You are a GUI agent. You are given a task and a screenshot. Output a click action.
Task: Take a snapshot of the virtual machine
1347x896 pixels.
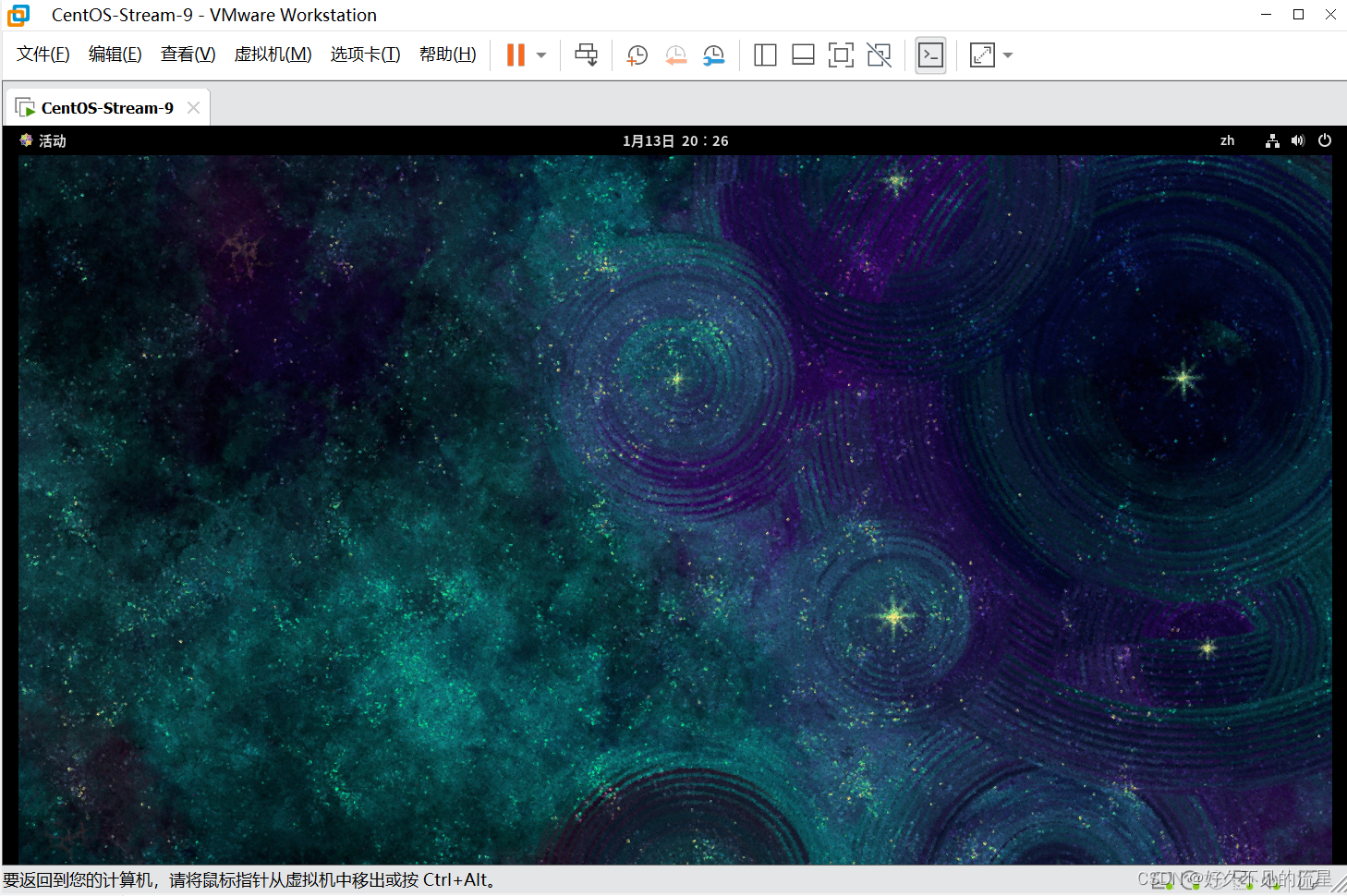[637, 55]
